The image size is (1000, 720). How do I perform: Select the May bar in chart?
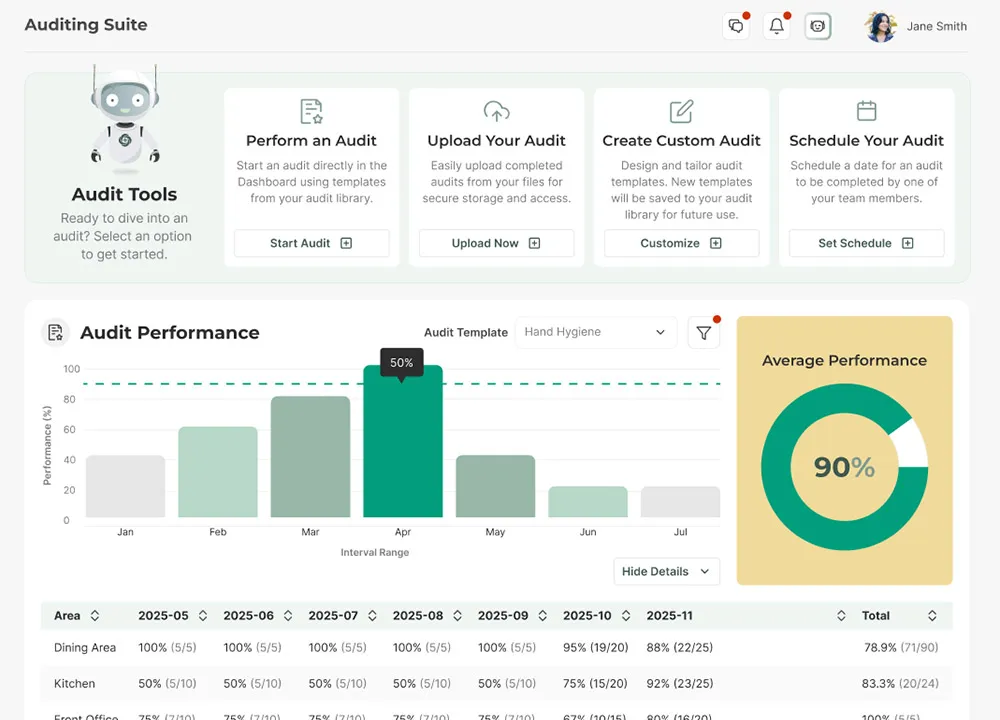[x=496, y=486]
